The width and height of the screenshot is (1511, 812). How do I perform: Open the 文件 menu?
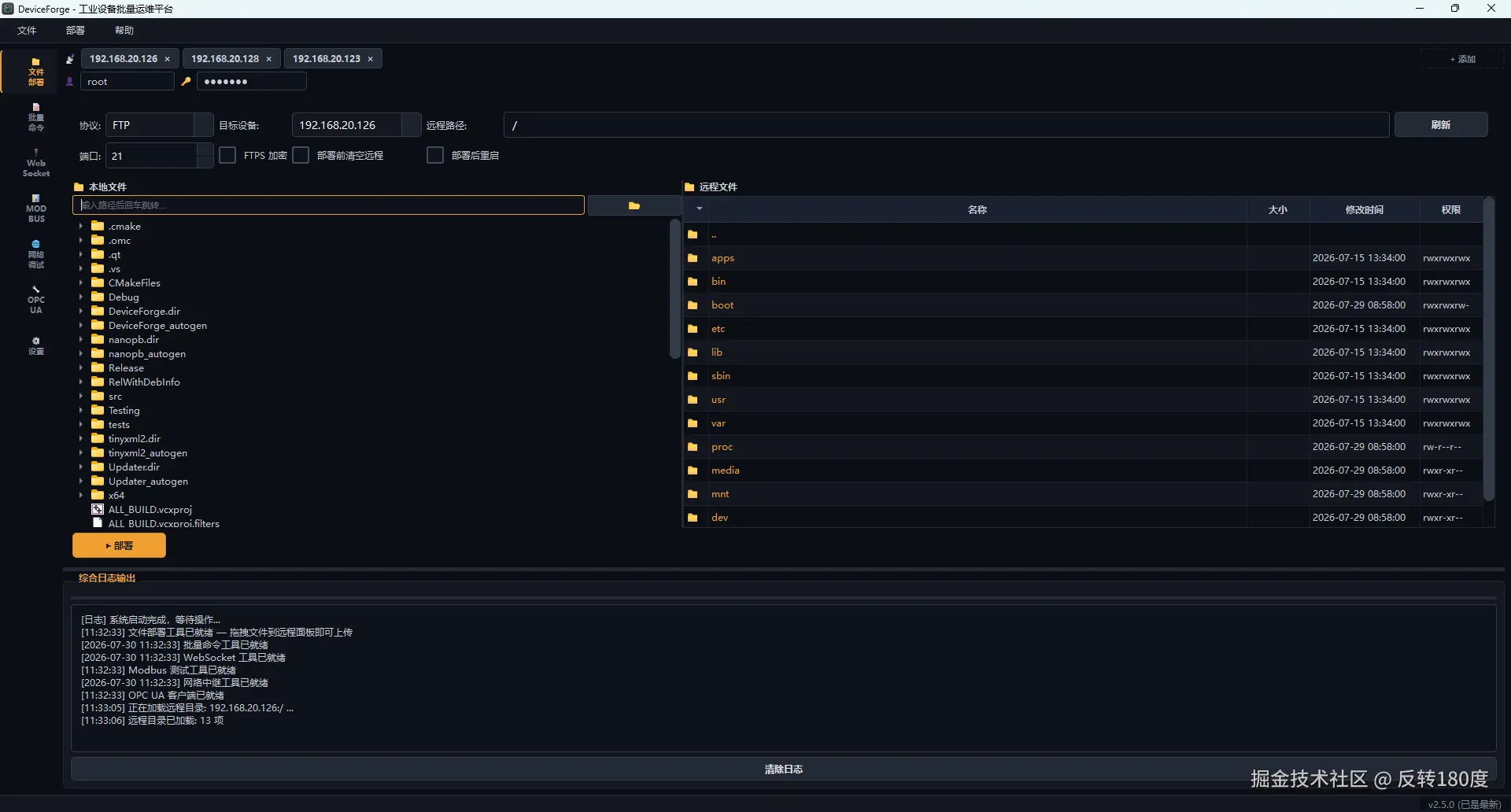coord(27,30)
